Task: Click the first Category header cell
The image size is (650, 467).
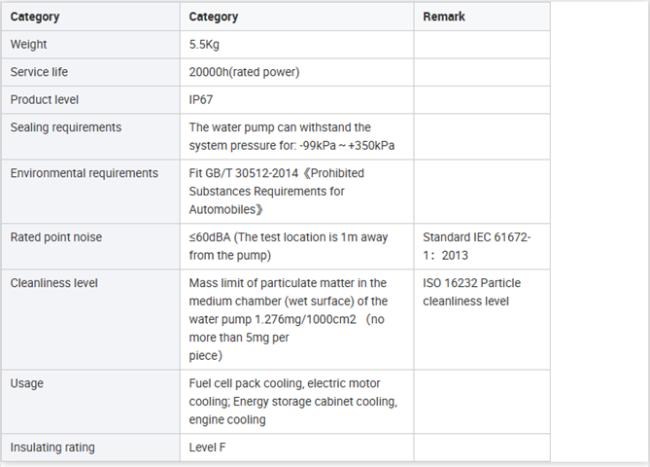Action: pos(91,17)
